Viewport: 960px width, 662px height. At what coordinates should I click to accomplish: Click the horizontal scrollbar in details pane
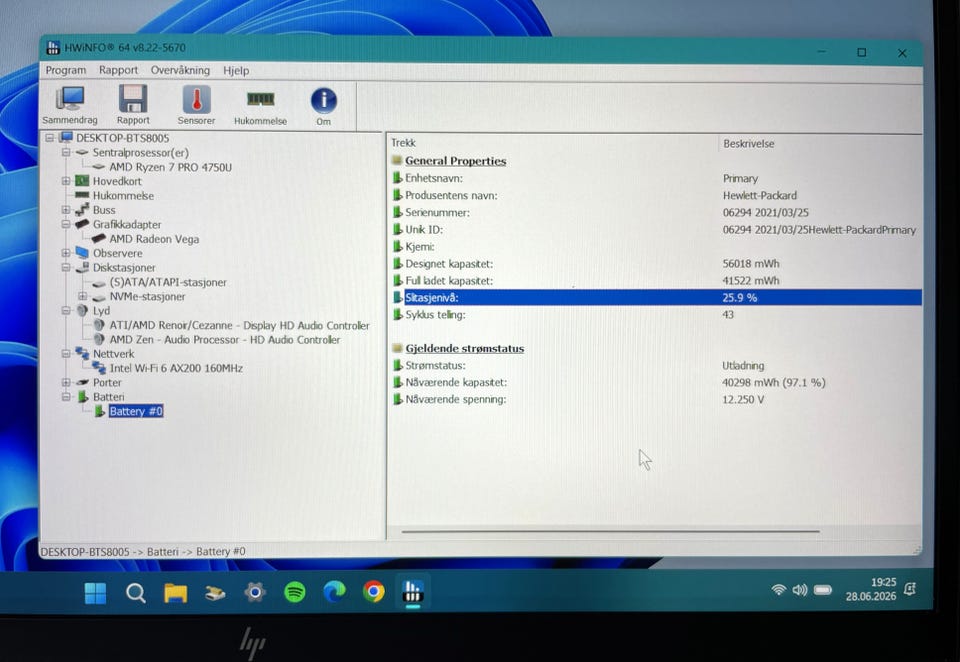pos(610,532)
